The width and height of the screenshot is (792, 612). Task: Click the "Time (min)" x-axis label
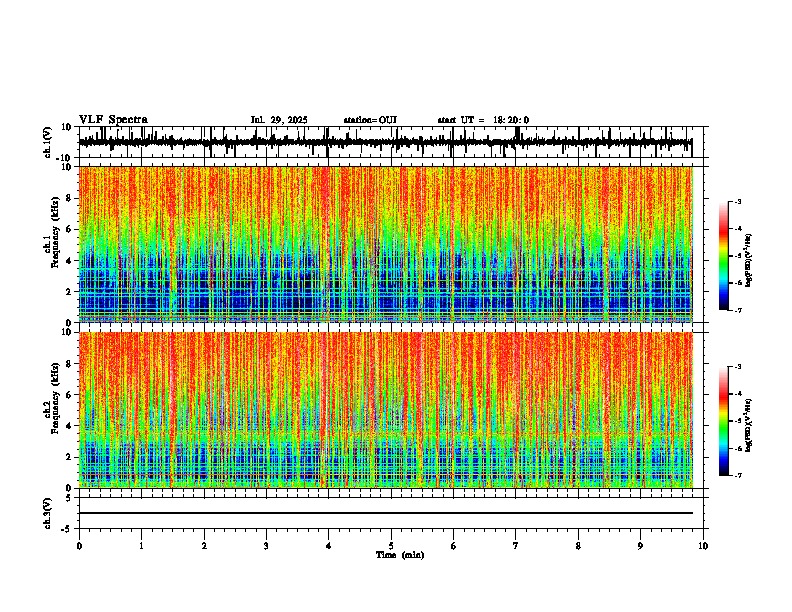(x=400, y=555)
